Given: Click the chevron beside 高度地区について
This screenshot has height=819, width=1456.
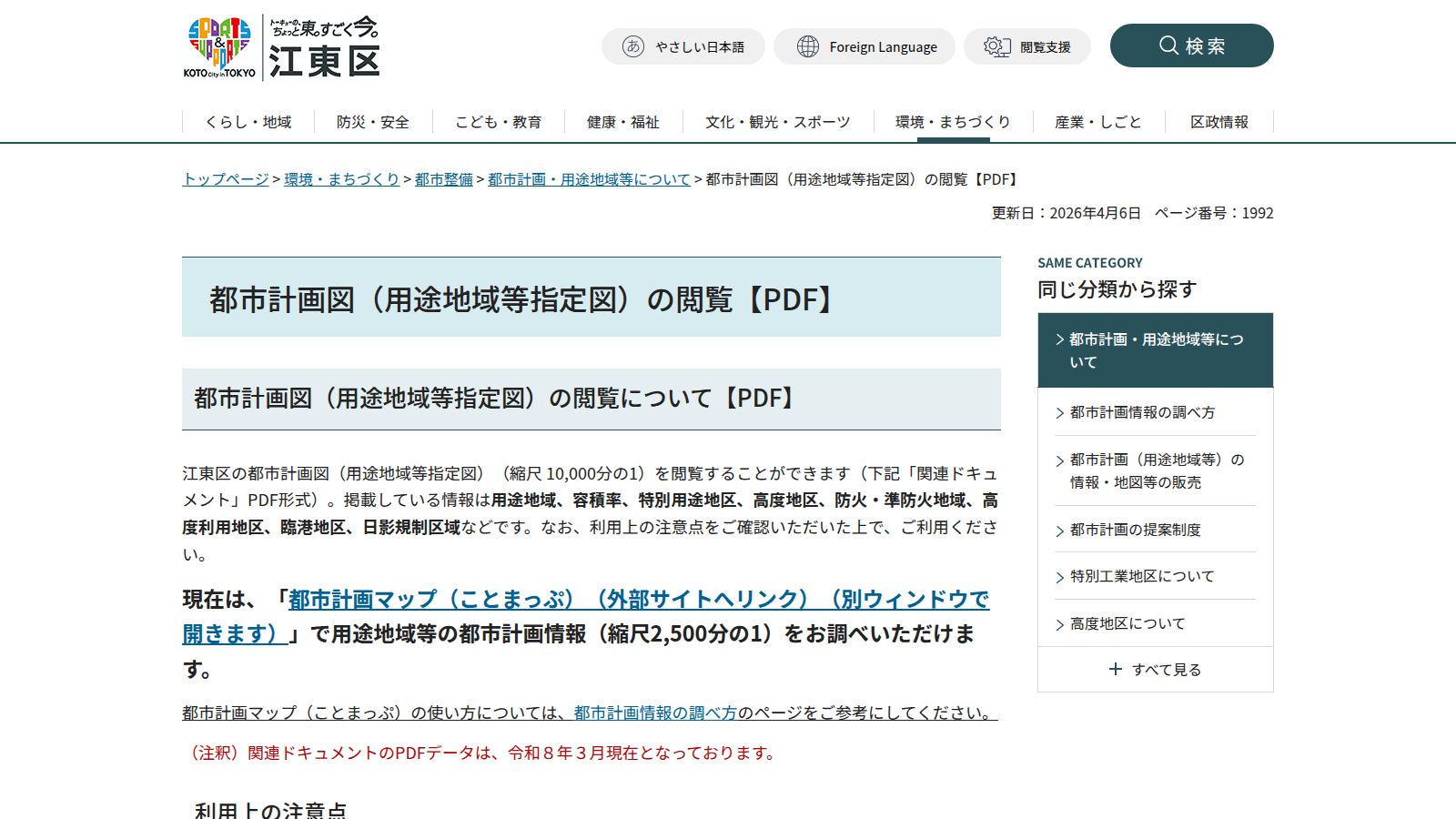Looking at the screenshot, I should pyautogui.click(x=1060, y=624).
